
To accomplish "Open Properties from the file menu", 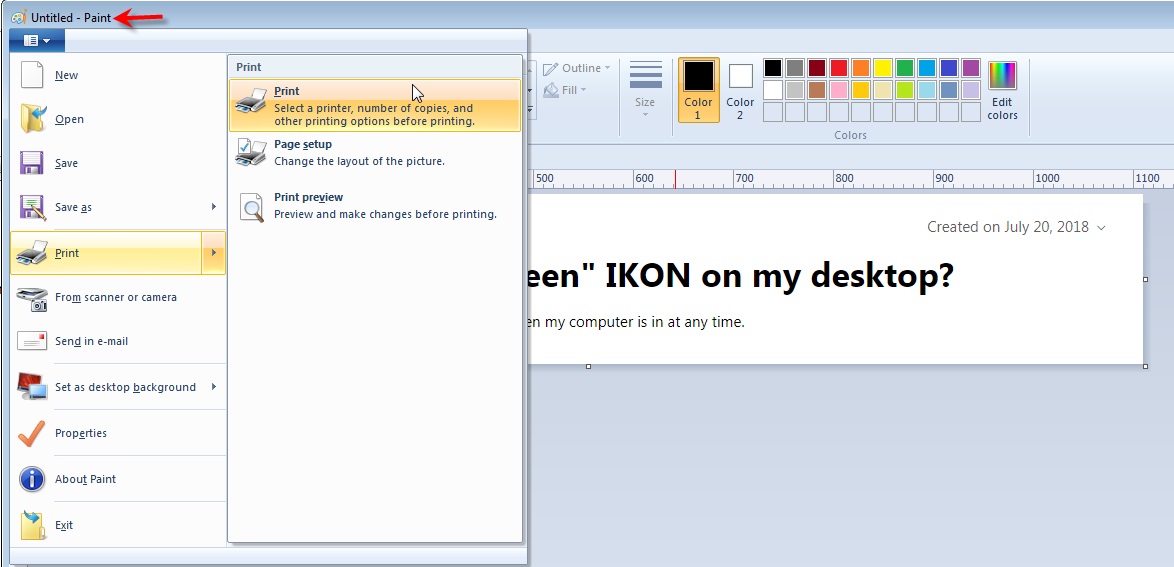I will point(118,433).
